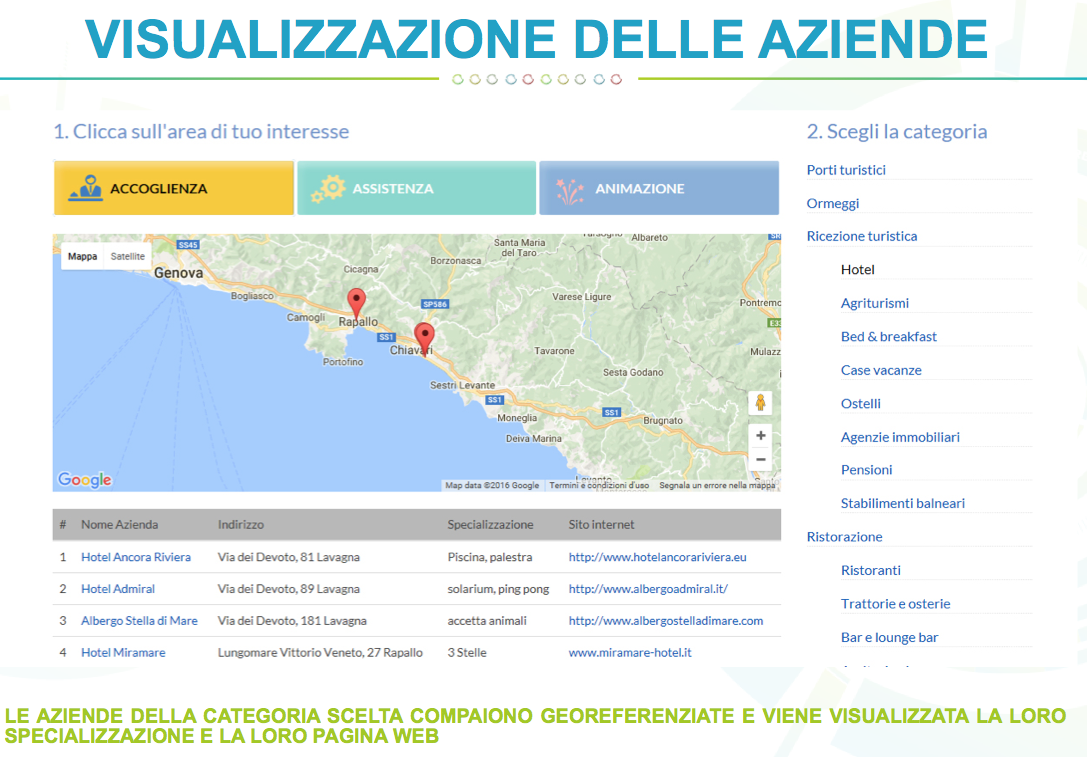The width and height of the screenshot is (1087, 757).
Task: Visit the albergoadmiral.it website link
Action: click(648, 589)
